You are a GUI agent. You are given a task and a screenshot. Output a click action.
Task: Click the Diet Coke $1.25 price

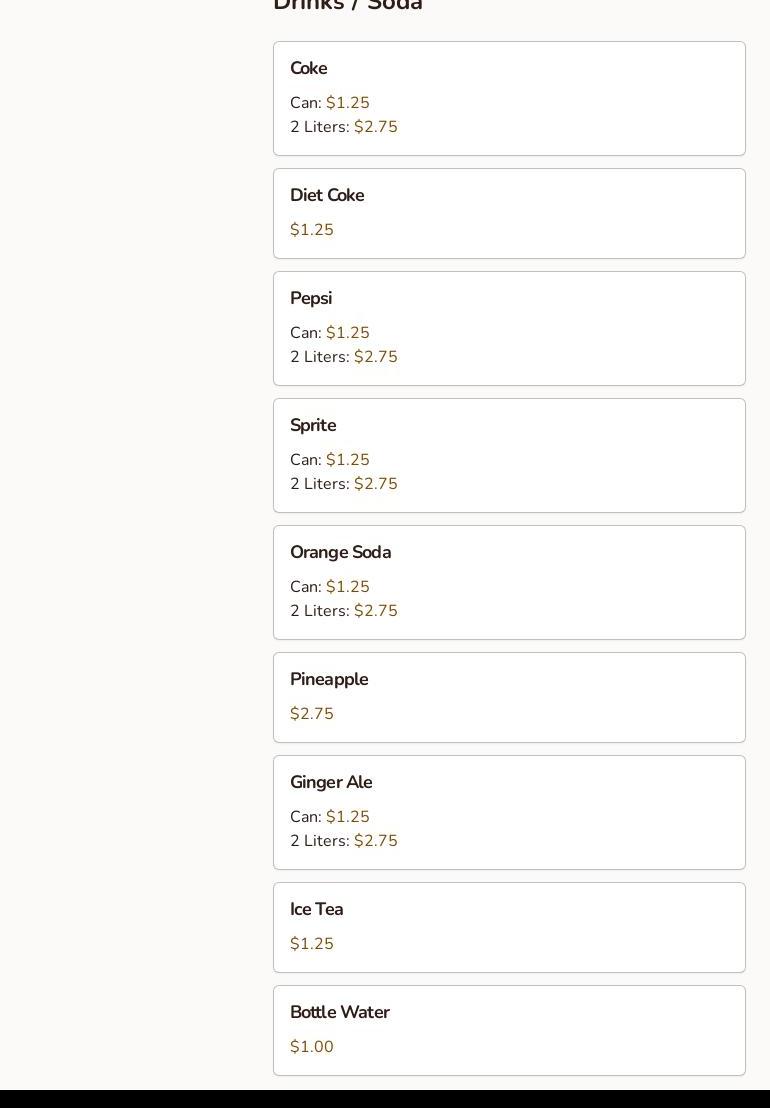point(312,230)
